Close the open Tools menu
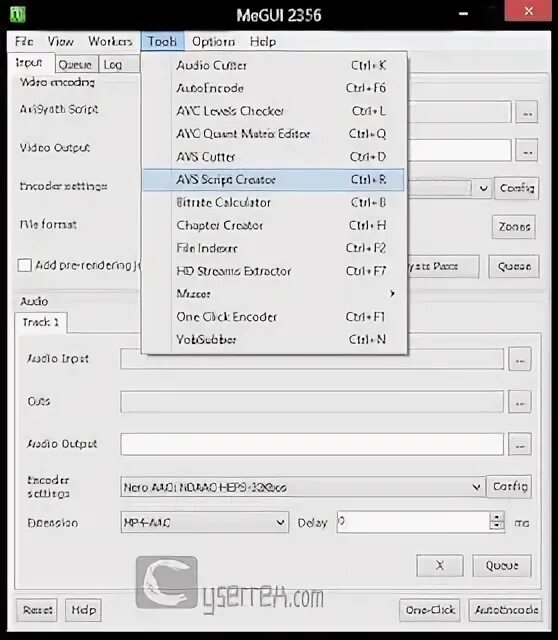This screenshot has height=640, width=558. (162, 41)
